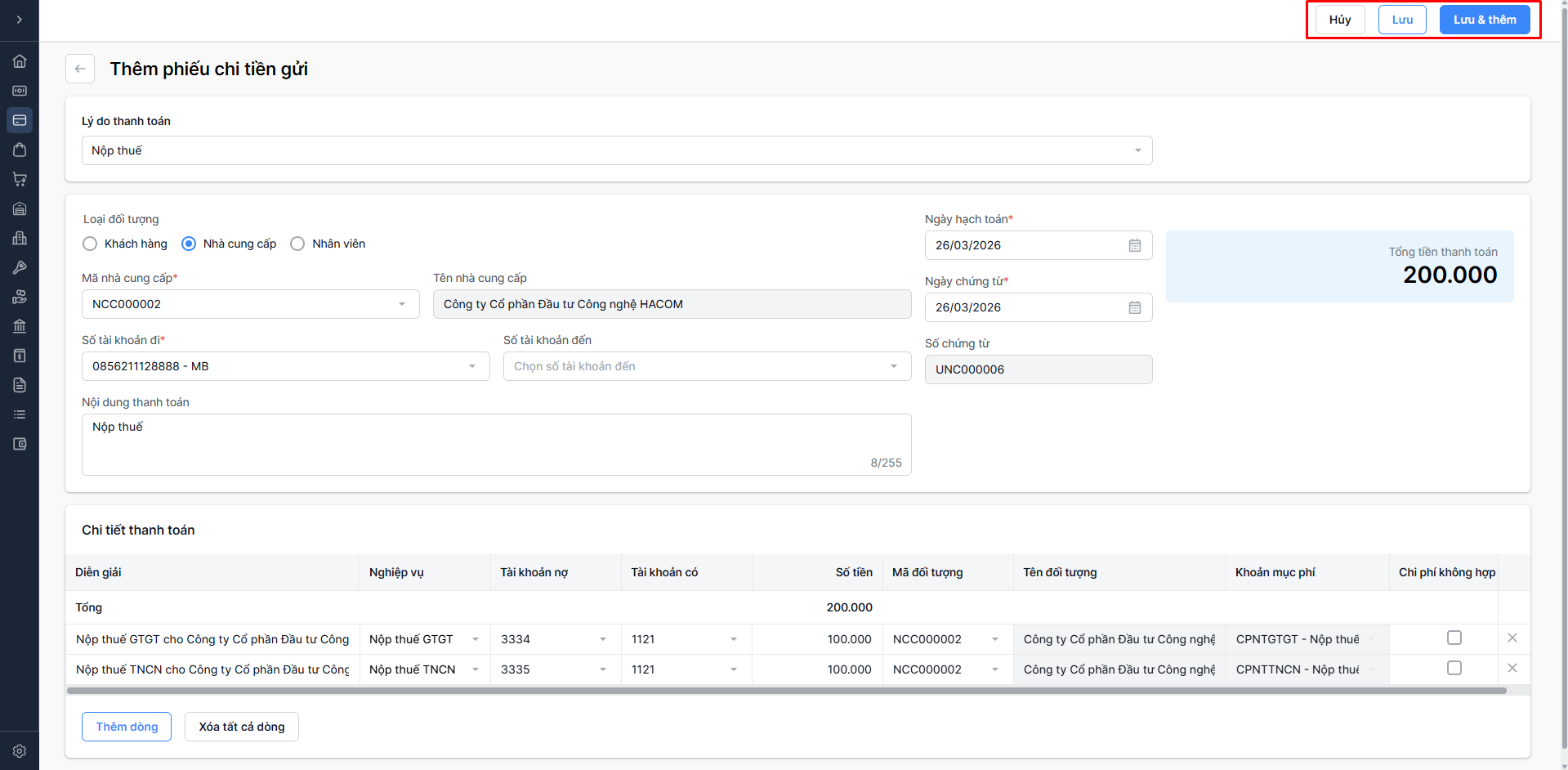1568x770 pixels.
Task: Check Chi phí không hợp lý for TNCN row
Action: tap(1454, 668)
